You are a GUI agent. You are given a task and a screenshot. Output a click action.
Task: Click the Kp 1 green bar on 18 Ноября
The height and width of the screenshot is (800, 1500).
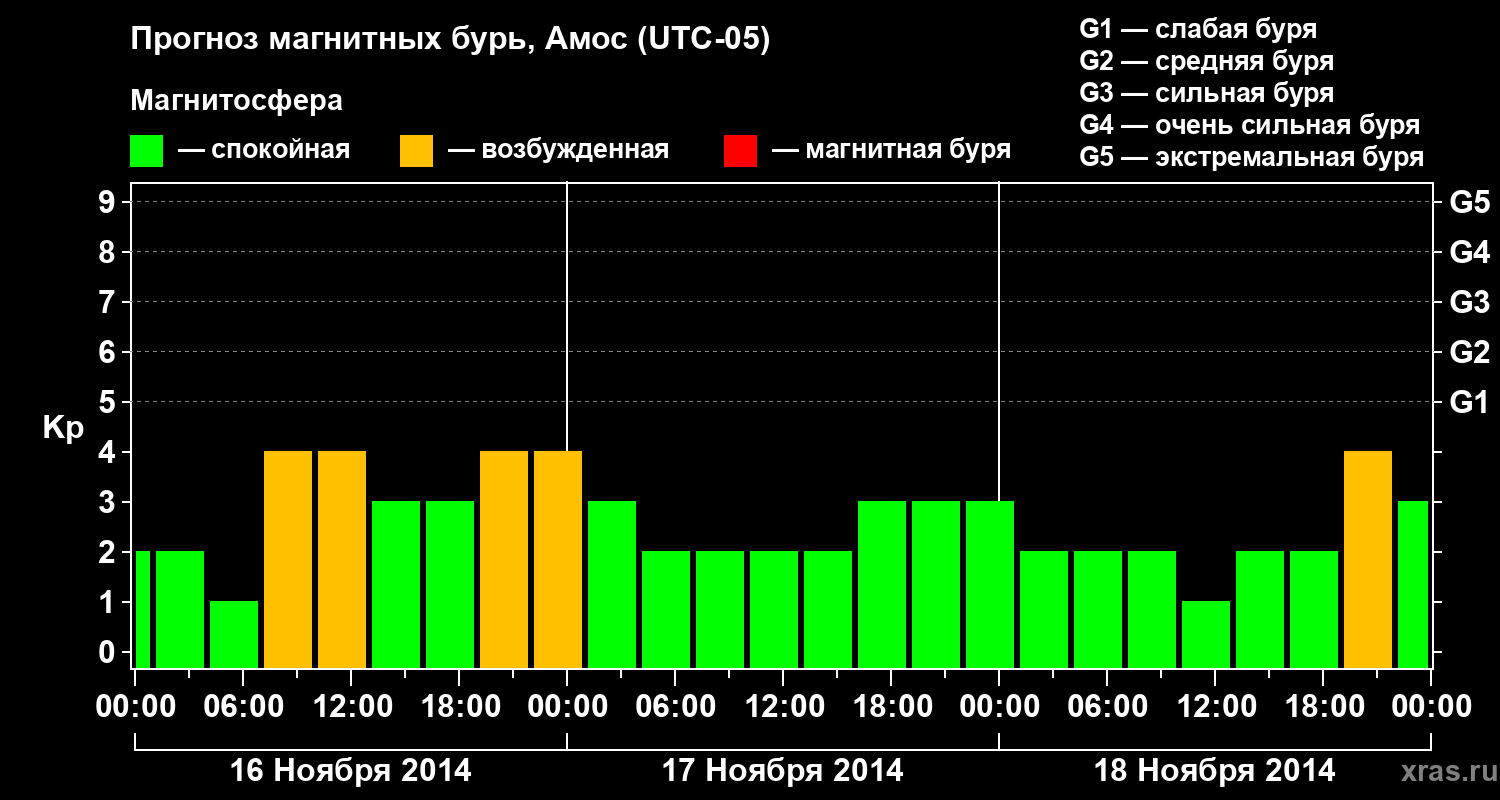pyautogui.click(x=1206, y=634)
